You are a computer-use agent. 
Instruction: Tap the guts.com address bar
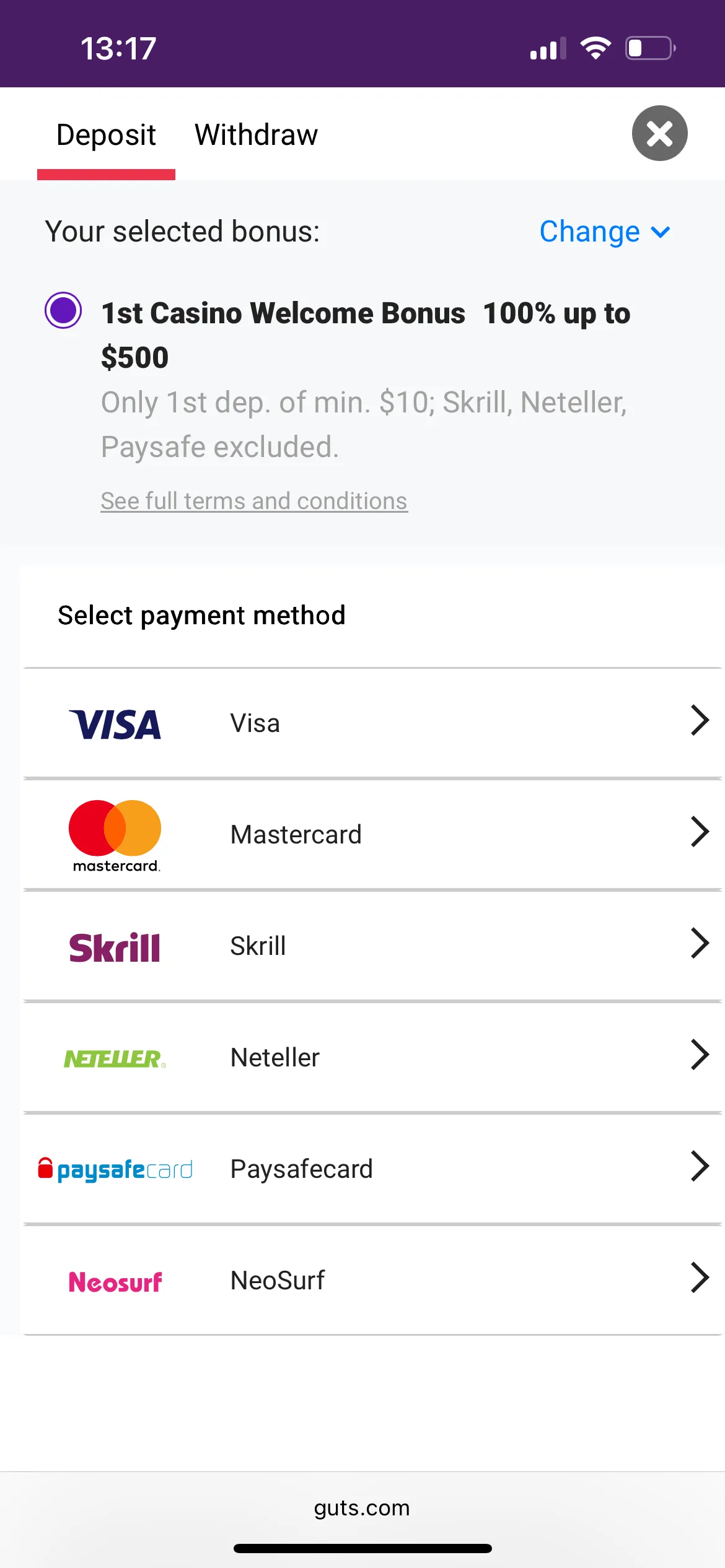(362, 1508)
